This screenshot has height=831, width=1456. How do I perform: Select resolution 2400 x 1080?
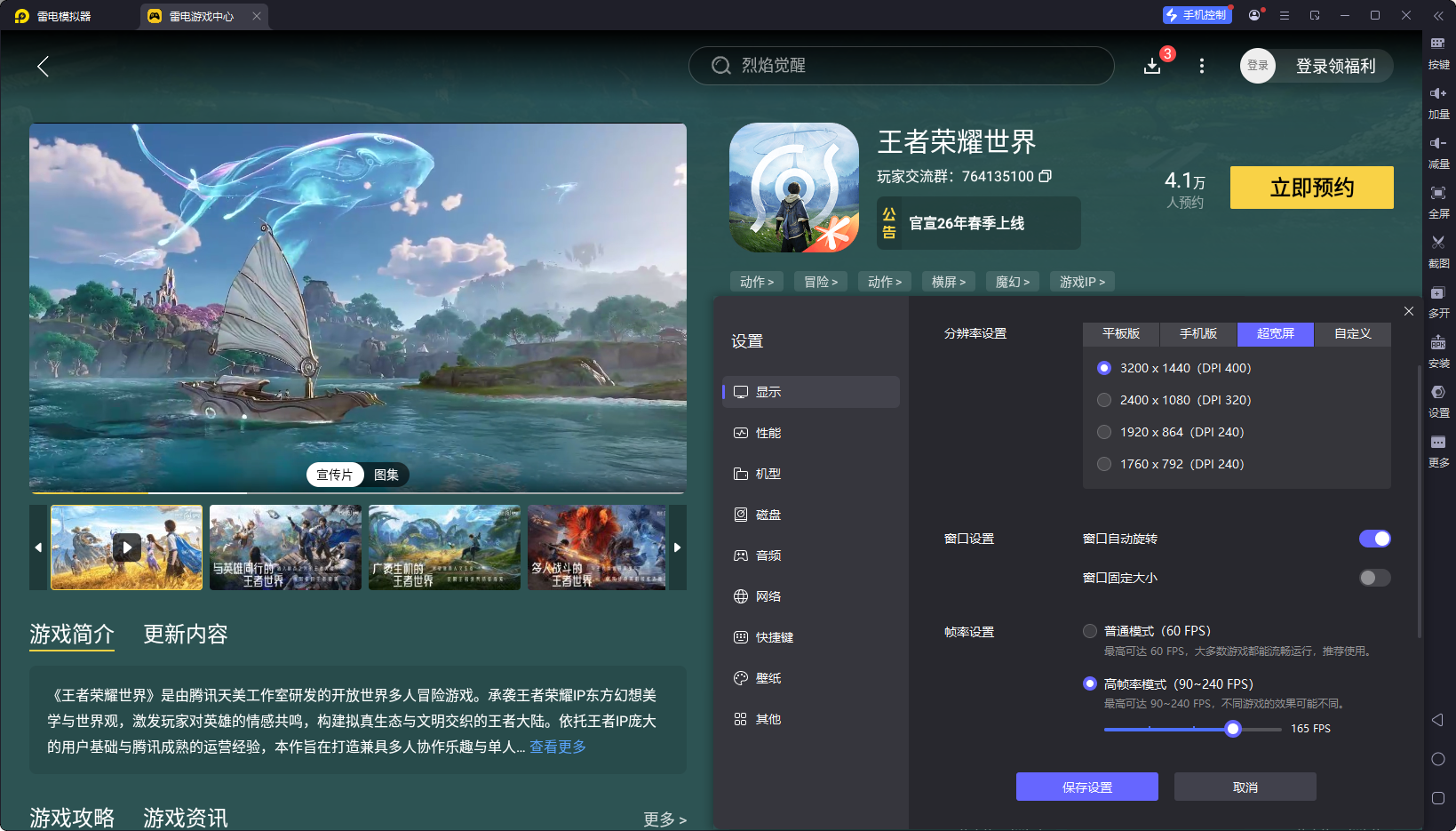click(1104, 400)
